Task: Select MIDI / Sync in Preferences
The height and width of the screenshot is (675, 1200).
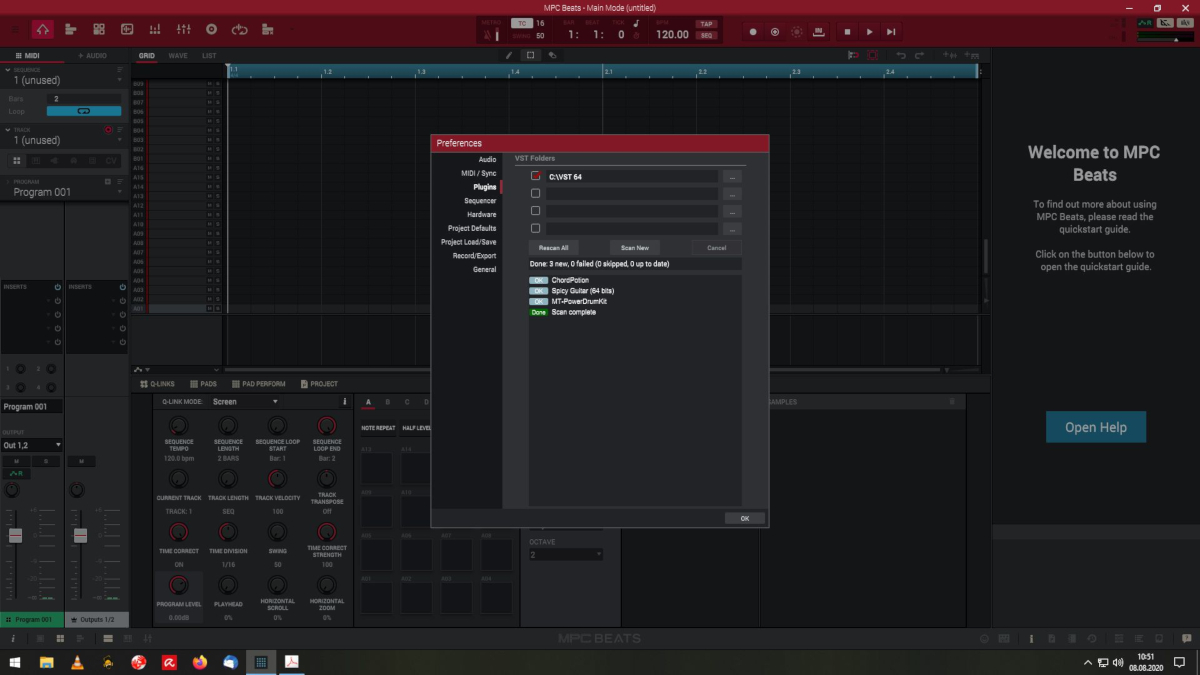Action: coord(478,173)
